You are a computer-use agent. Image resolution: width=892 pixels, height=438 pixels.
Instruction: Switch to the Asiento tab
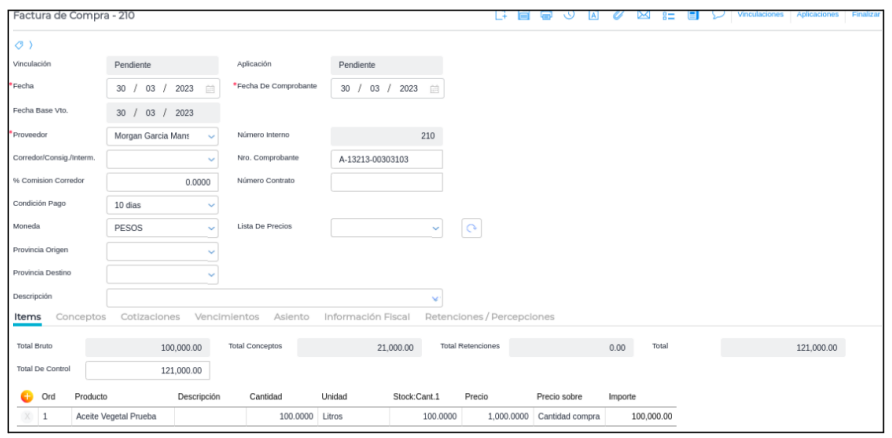pyautogui.click(x=291, y=317)
